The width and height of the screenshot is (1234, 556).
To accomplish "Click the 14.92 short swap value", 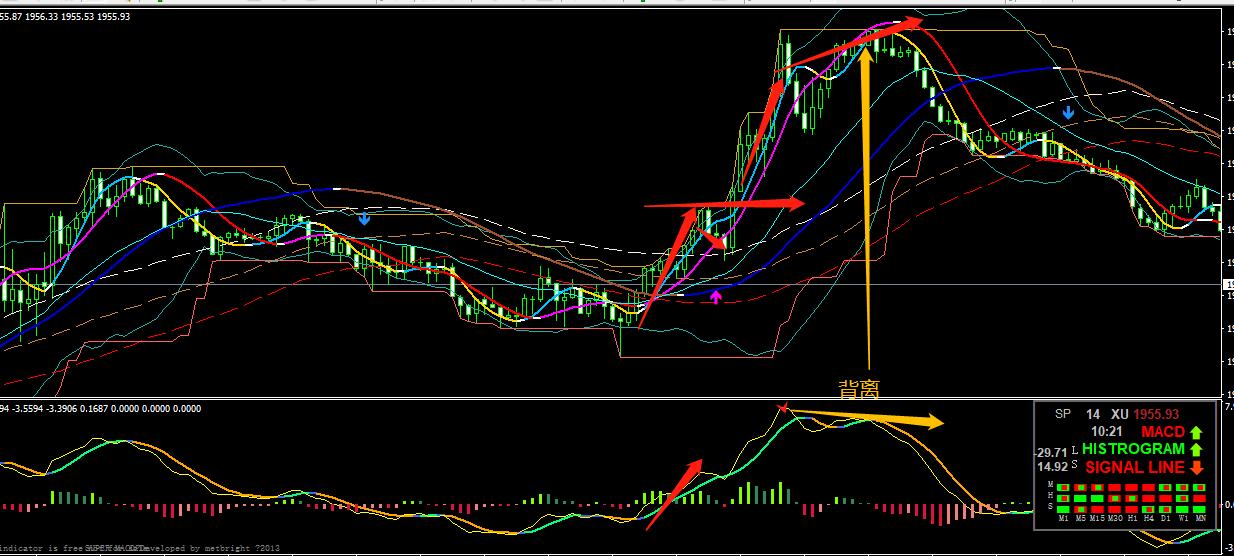I will (1053, 467).
